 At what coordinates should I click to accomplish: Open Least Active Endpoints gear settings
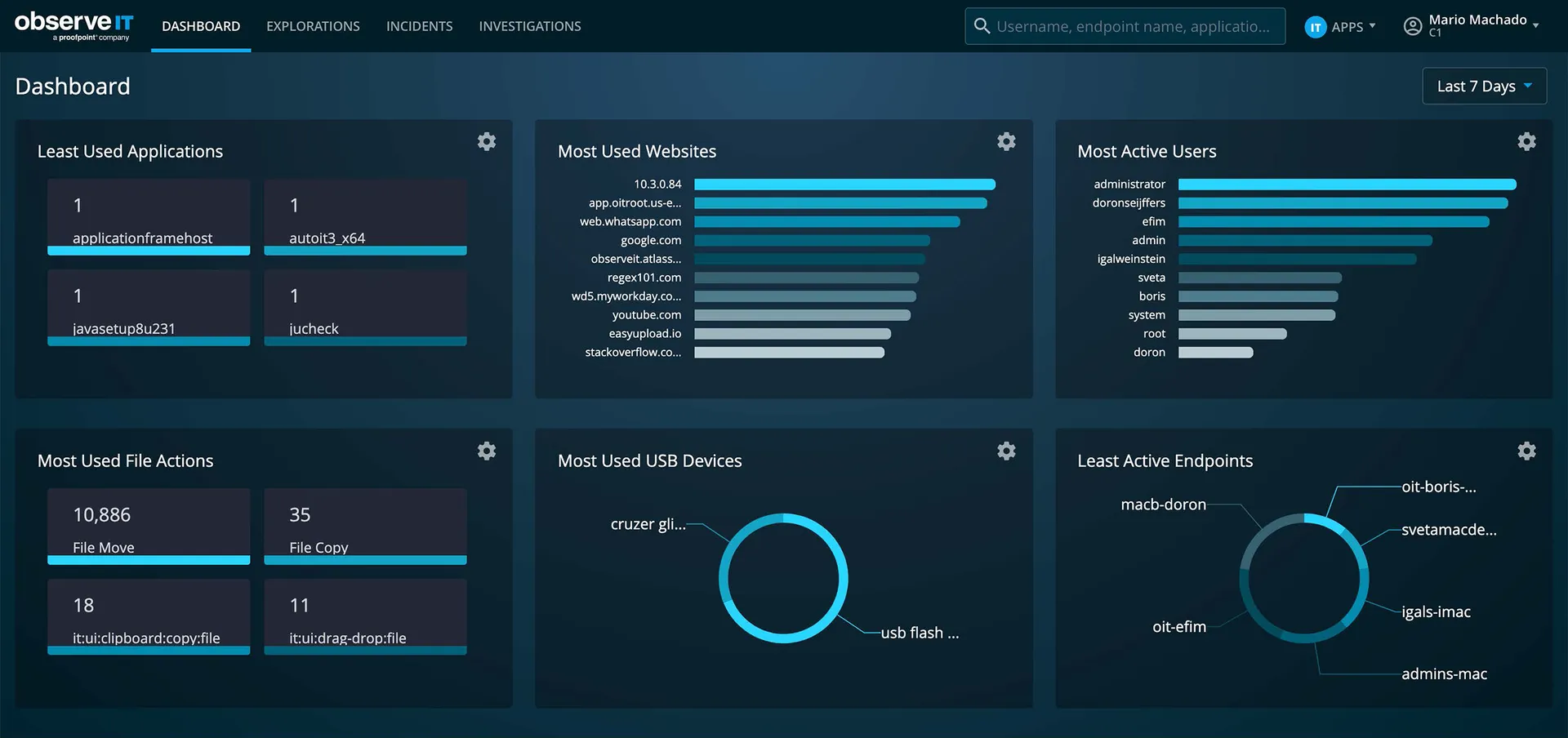pos(1526,451)
